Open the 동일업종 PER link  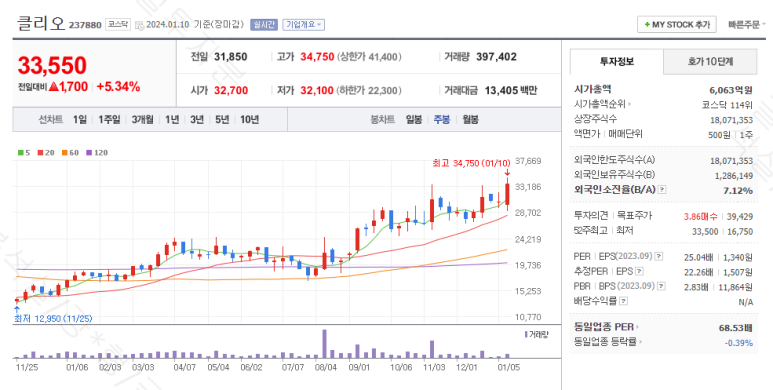606,326
